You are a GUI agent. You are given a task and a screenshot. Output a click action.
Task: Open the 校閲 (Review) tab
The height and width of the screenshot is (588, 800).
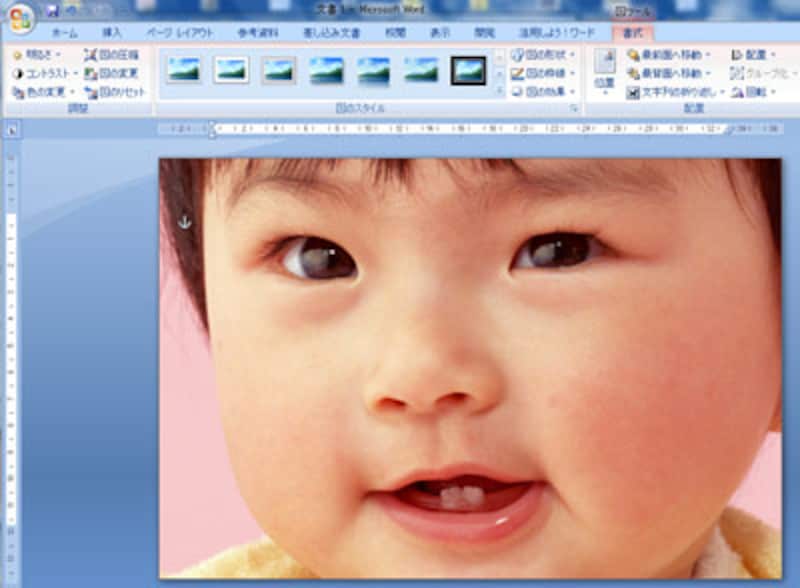395,33
